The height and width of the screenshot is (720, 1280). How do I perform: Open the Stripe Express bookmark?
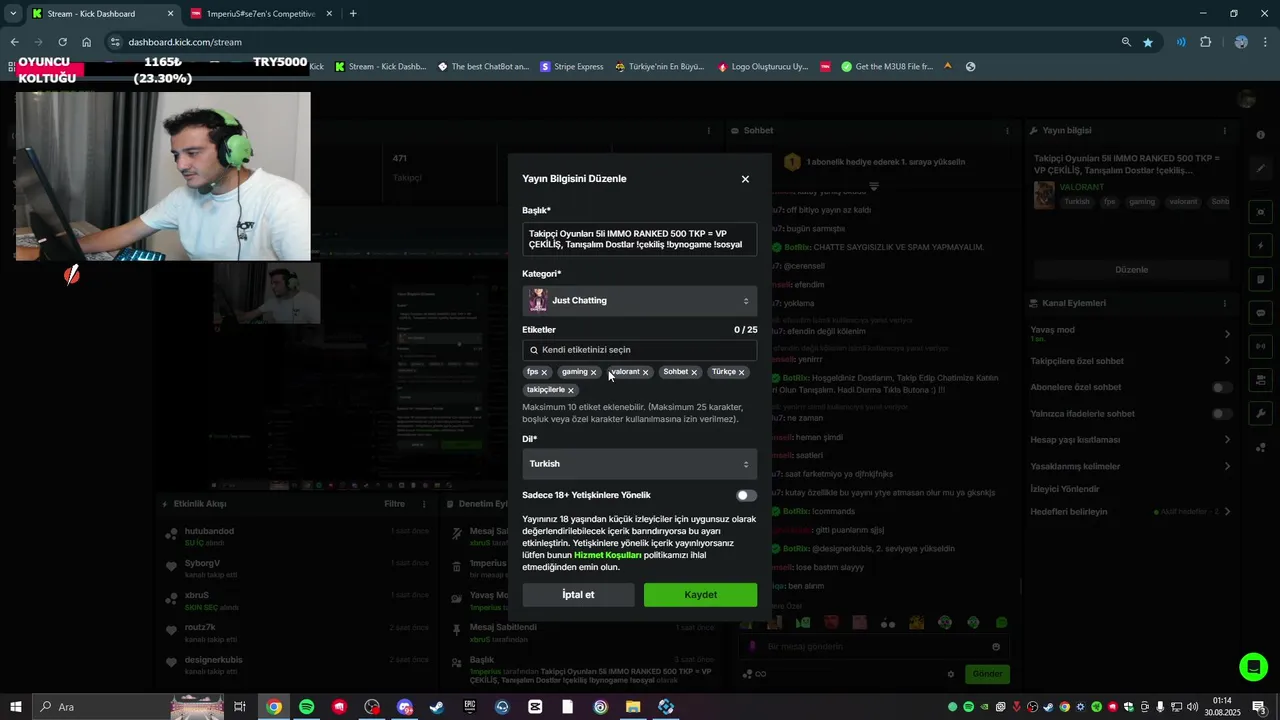coord(572,67)
